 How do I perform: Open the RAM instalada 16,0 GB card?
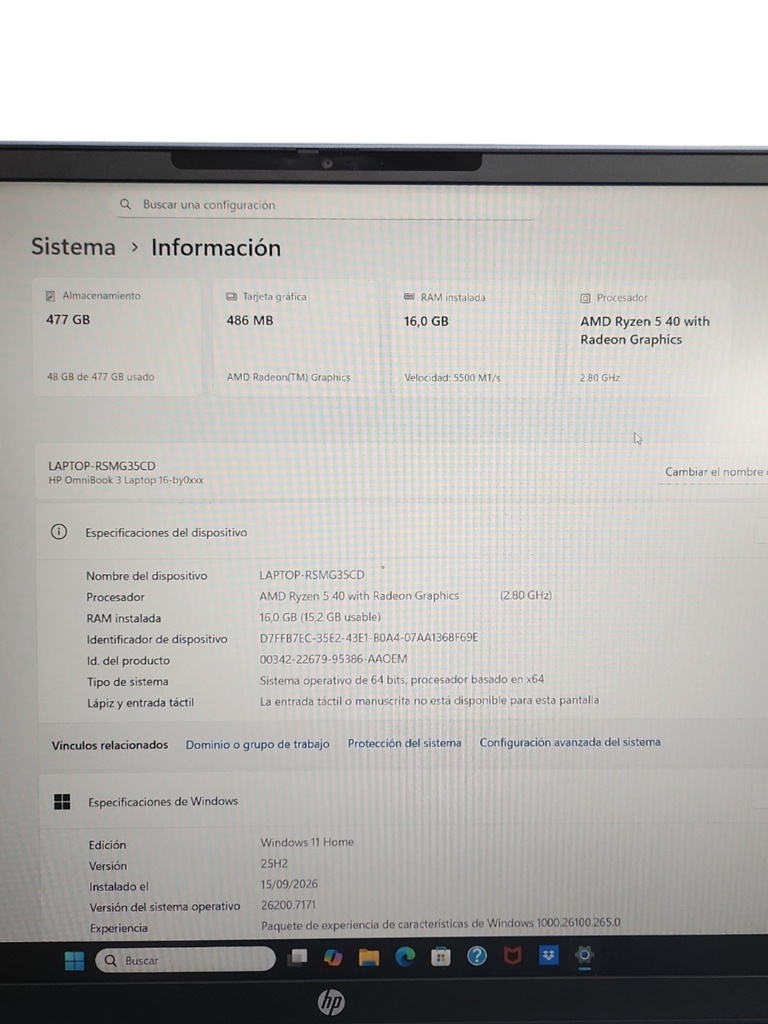click(x=473, y=338)
